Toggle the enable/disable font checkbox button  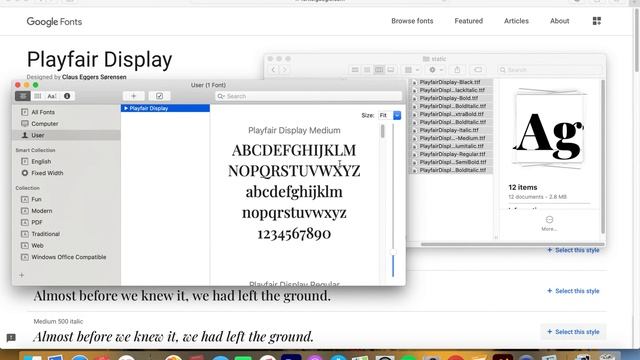159,96
